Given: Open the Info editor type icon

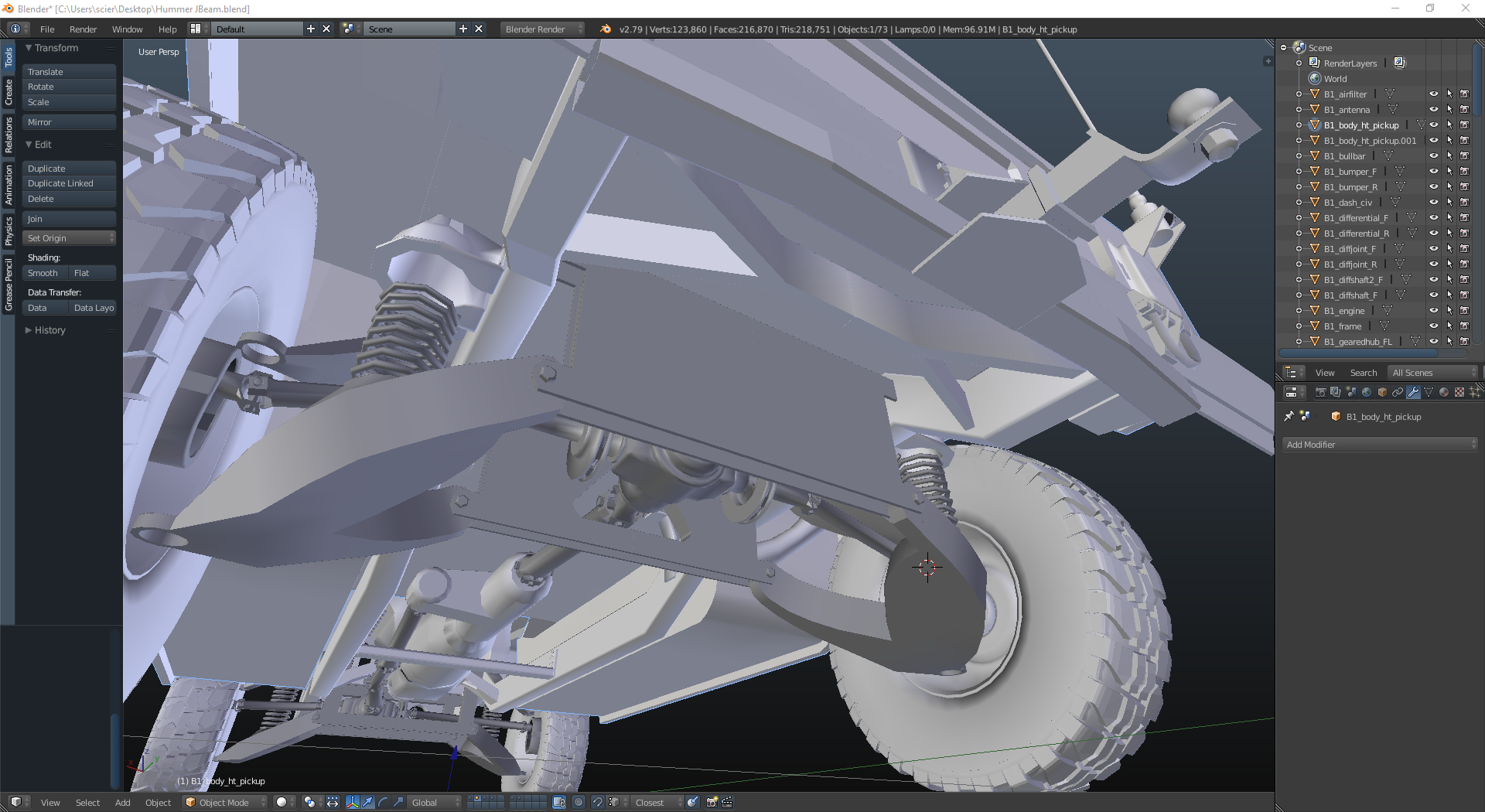Looking at the screenshot, I should 19,29.
